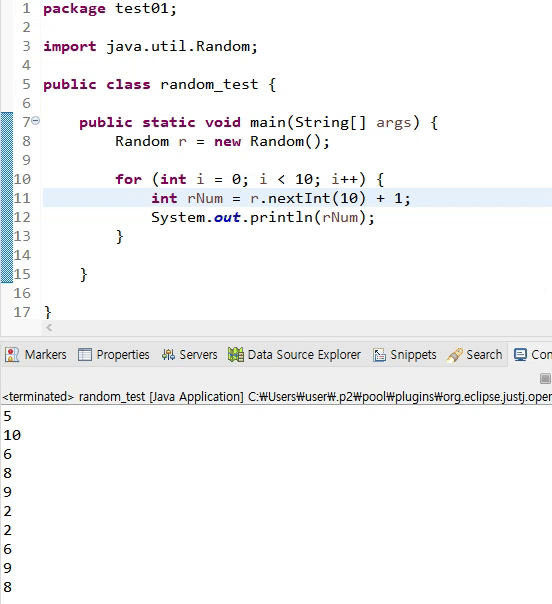552x604 pixels.
Task: Click the Console tab
Action: [x=532, y=354]
